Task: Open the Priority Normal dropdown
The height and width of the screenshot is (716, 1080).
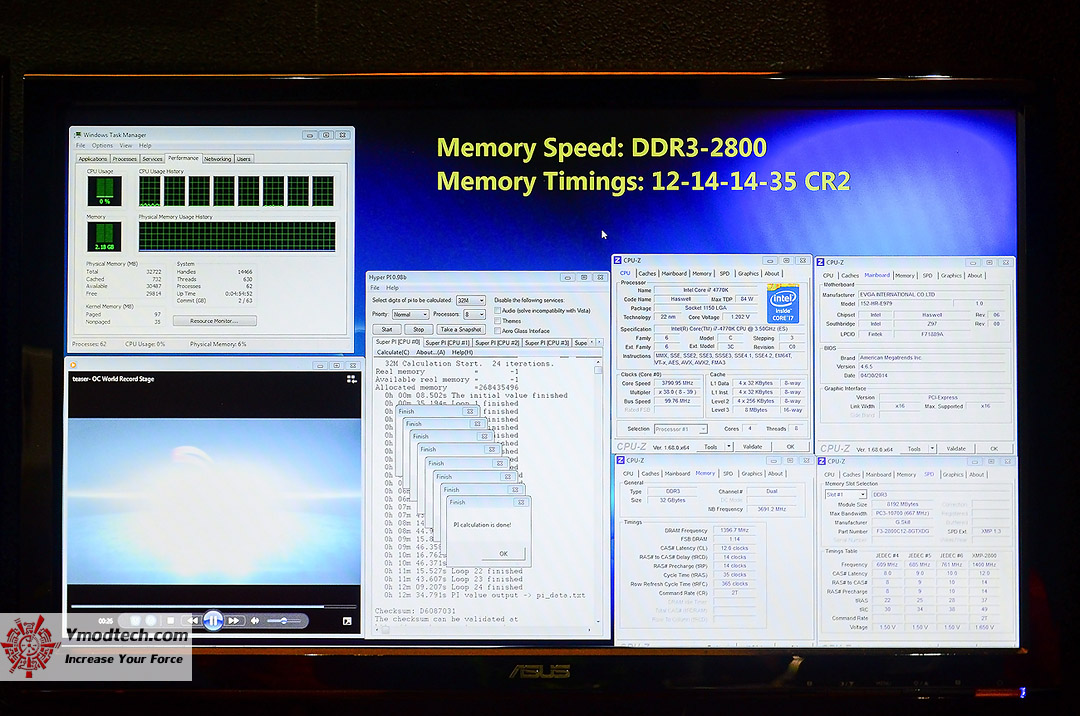Action: 411,314
